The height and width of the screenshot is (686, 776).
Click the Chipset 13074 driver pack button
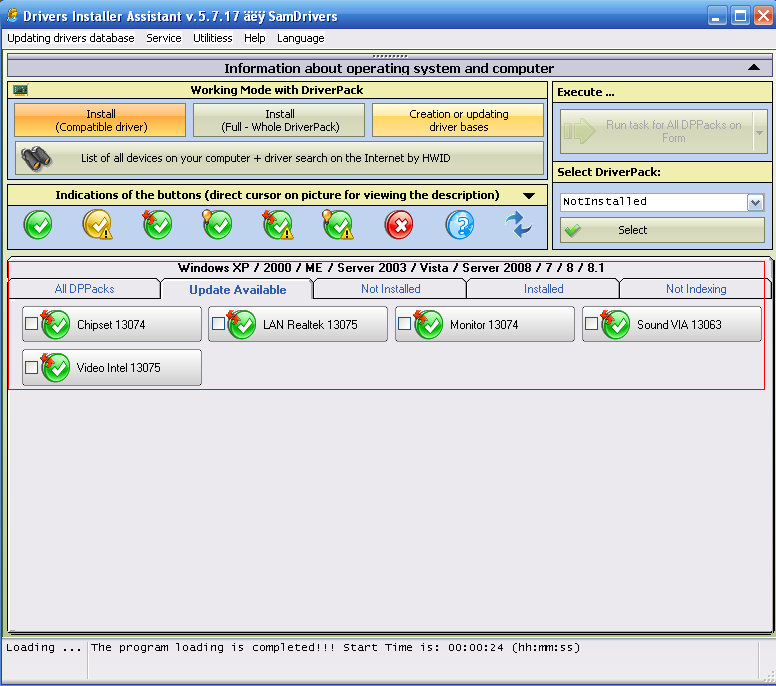pyautogui.click(x=112, y=324)
